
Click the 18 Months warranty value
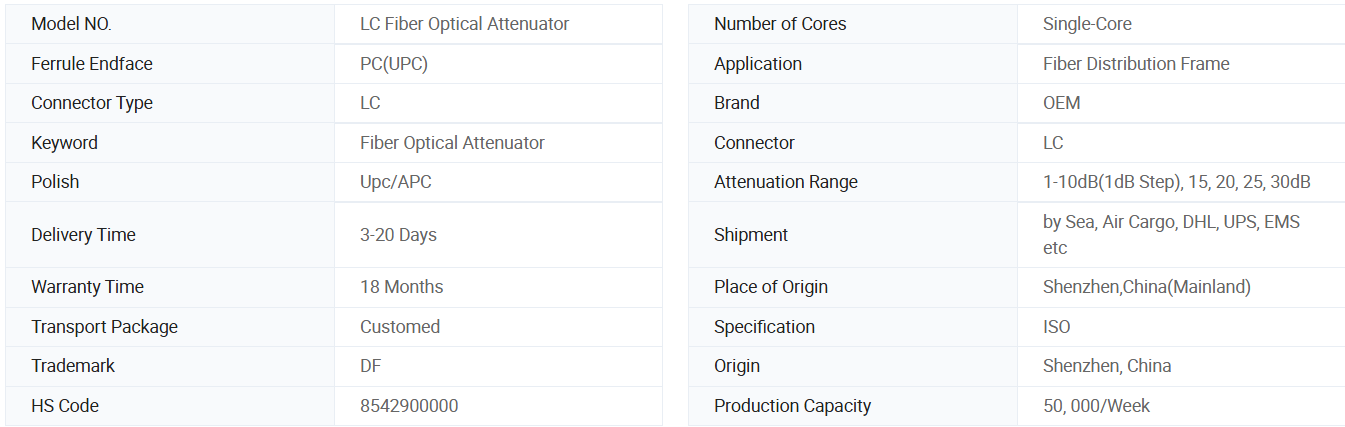401,287
